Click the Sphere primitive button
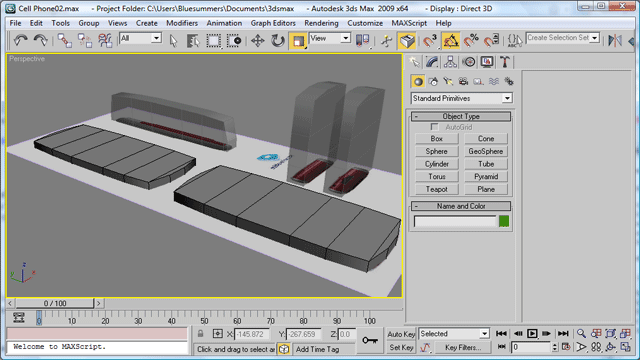This screenshot has height=360, width=640. (437, 151)
